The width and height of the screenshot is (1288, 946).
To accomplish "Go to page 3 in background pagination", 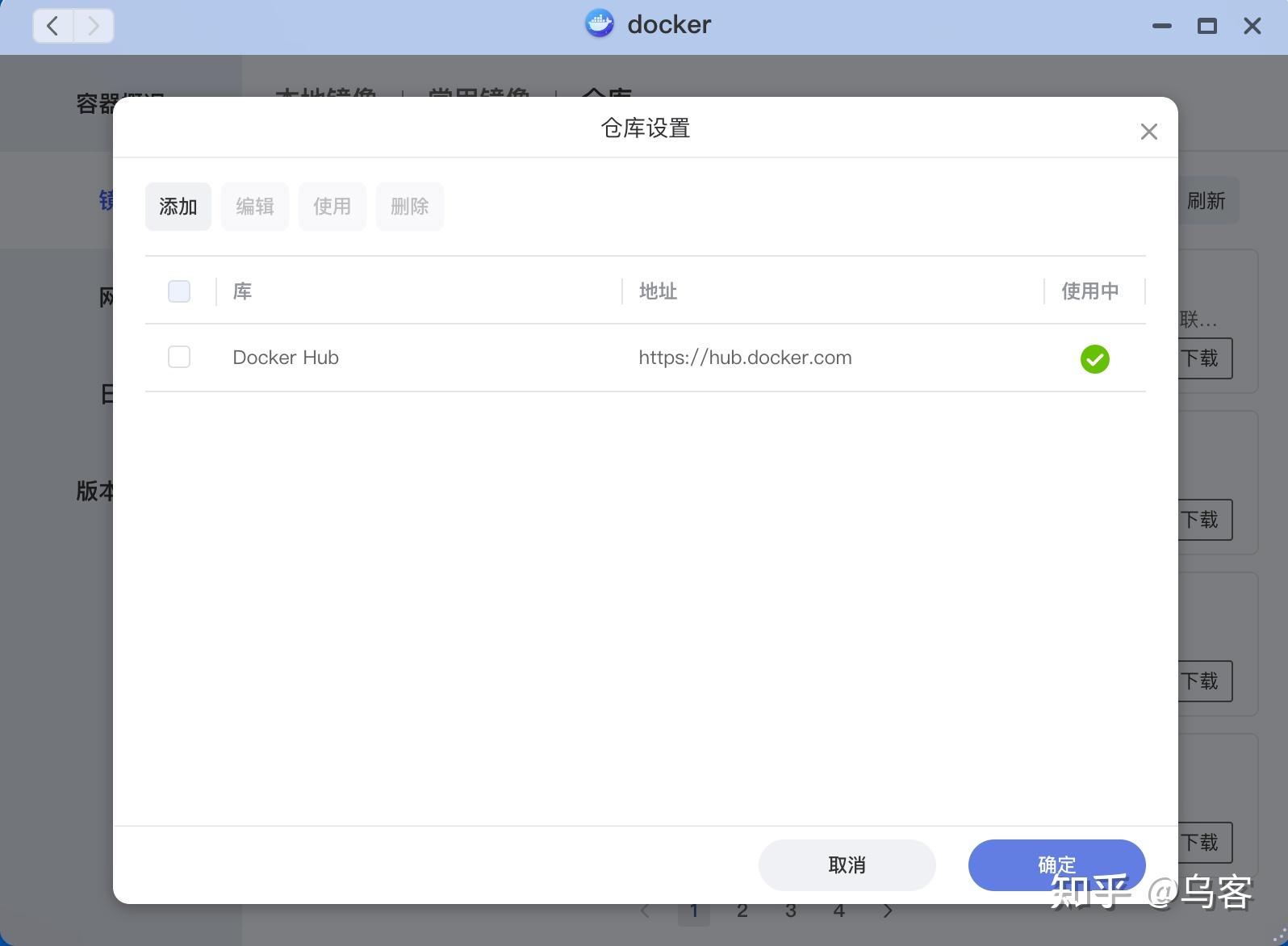I will pyautogui.click(x=791, y=911).
